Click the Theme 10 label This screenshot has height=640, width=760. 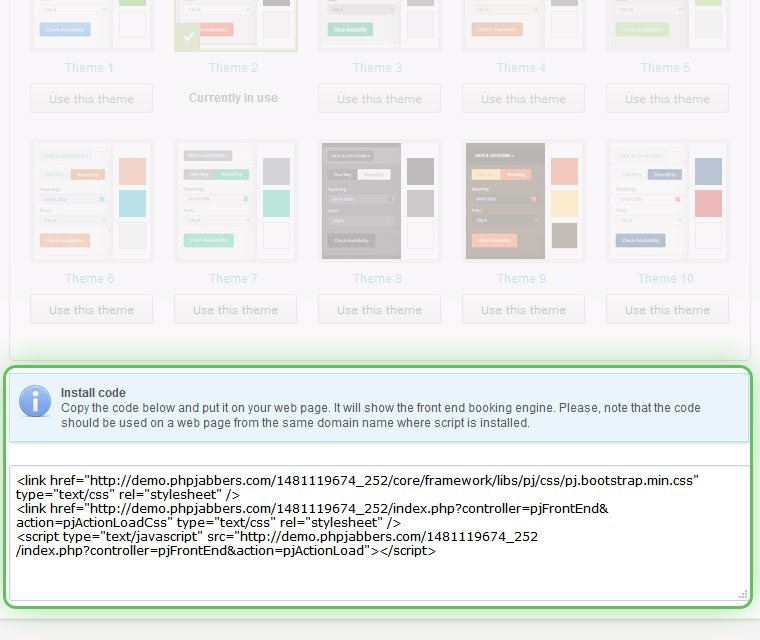tap(666, 279)
